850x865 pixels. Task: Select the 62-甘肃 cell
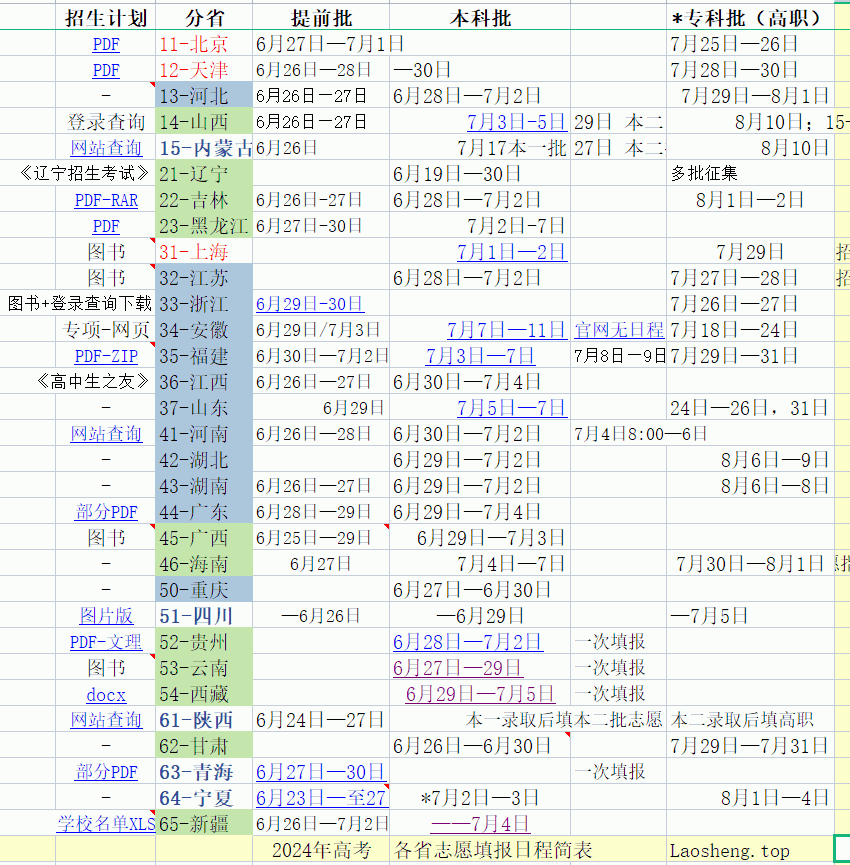pos(204,746)
